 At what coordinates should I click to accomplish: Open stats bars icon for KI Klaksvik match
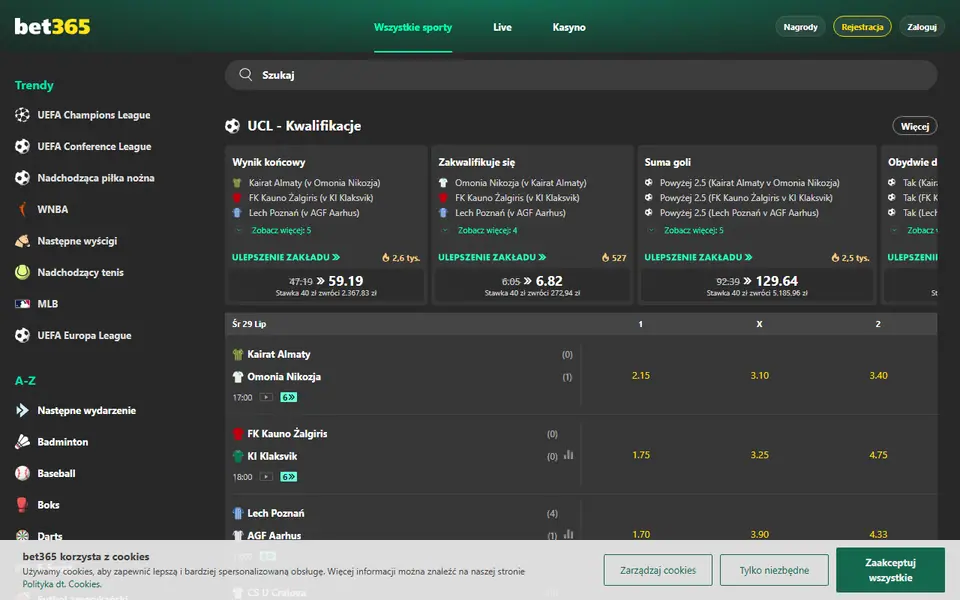(568, 455)
